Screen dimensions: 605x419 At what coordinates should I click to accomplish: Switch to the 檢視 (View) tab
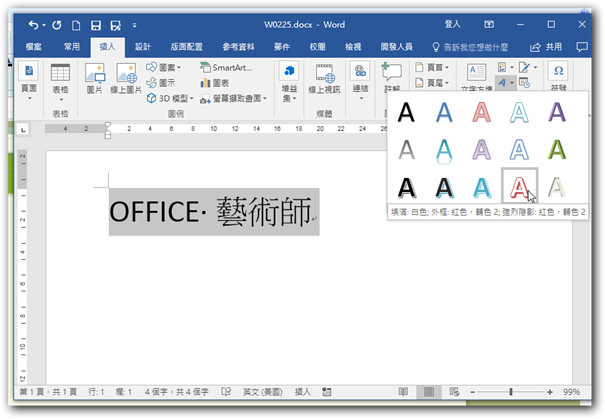(353, 47)
